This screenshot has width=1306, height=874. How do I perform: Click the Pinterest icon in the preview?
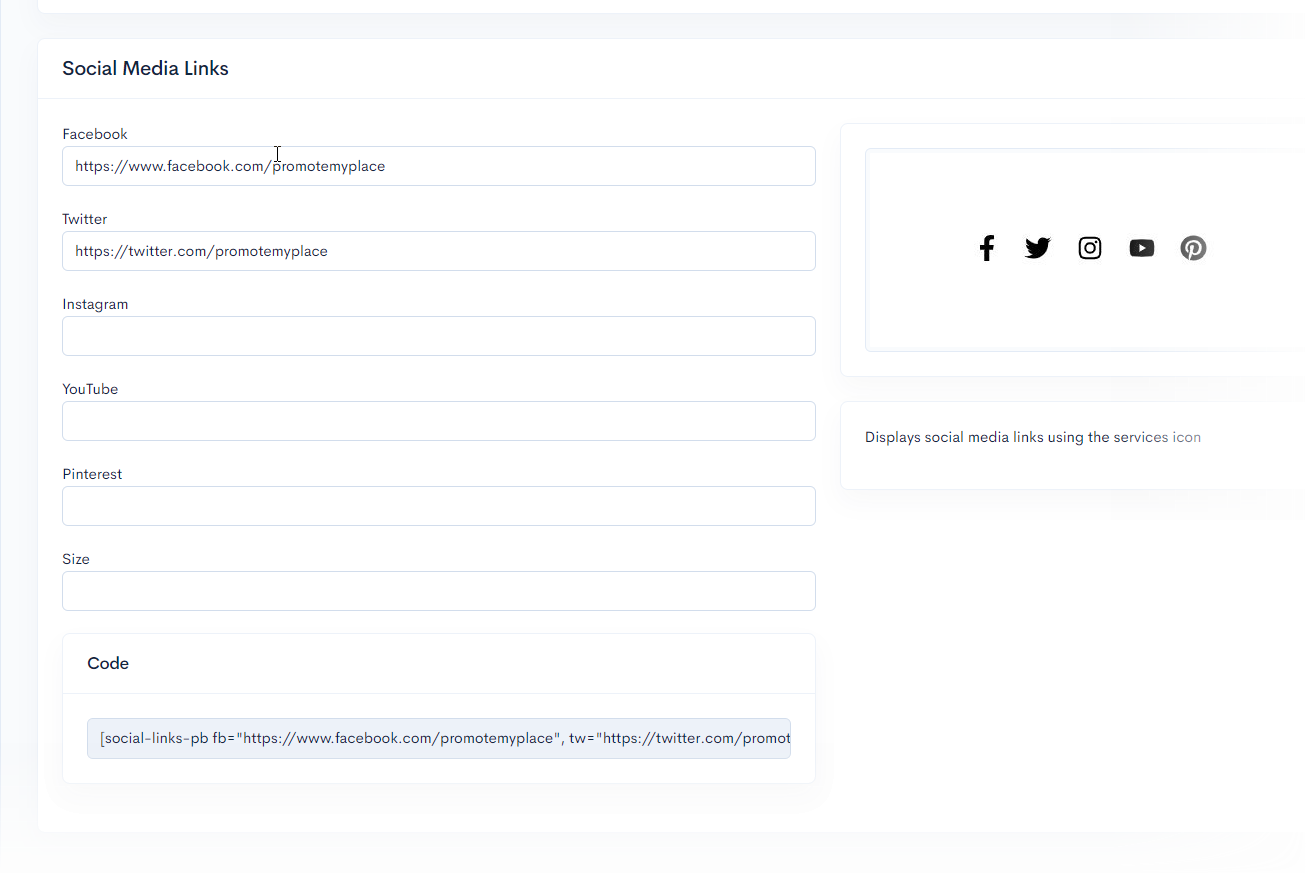click(x=1193, y=248)
